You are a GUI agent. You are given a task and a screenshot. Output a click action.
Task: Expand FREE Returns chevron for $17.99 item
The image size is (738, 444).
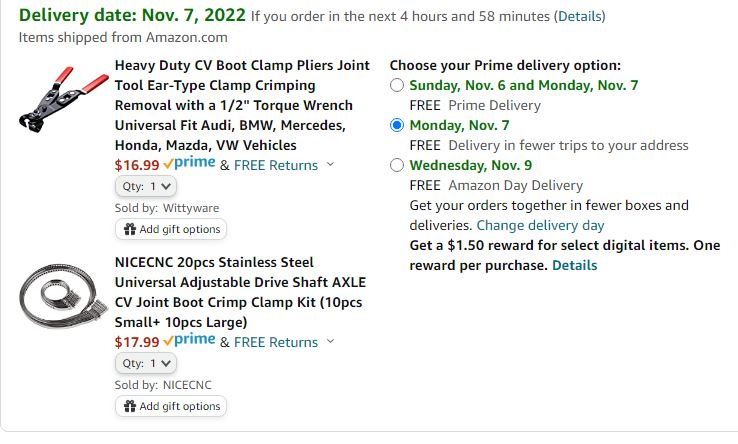[x=331, y=342]
